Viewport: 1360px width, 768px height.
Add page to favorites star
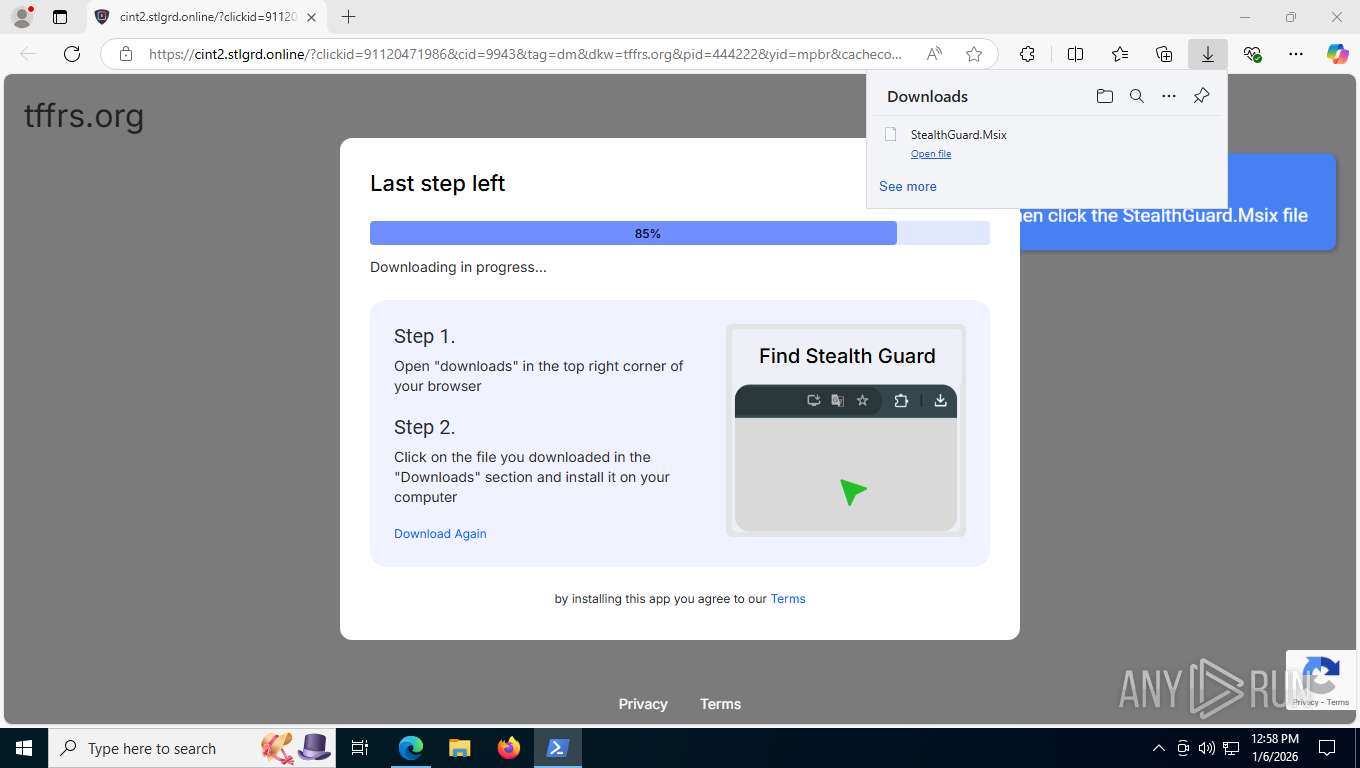(974, 54)
